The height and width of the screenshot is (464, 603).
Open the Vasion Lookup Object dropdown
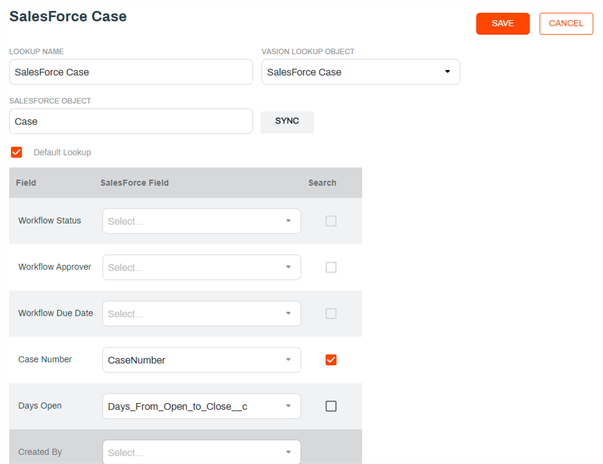pos(360,72)
